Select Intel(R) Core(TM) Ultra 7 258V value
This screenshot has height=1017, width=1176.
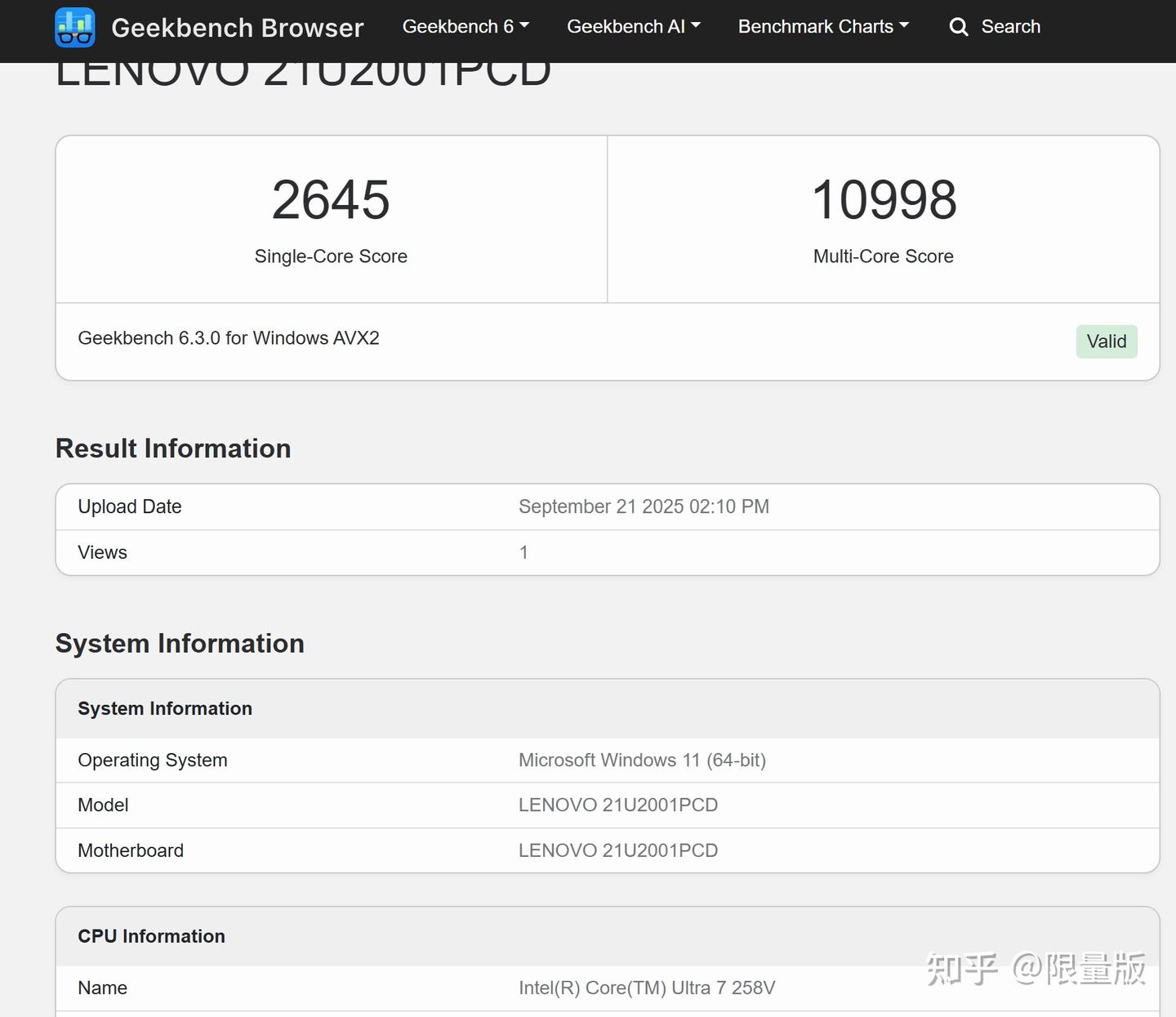[x=647, y=988]
